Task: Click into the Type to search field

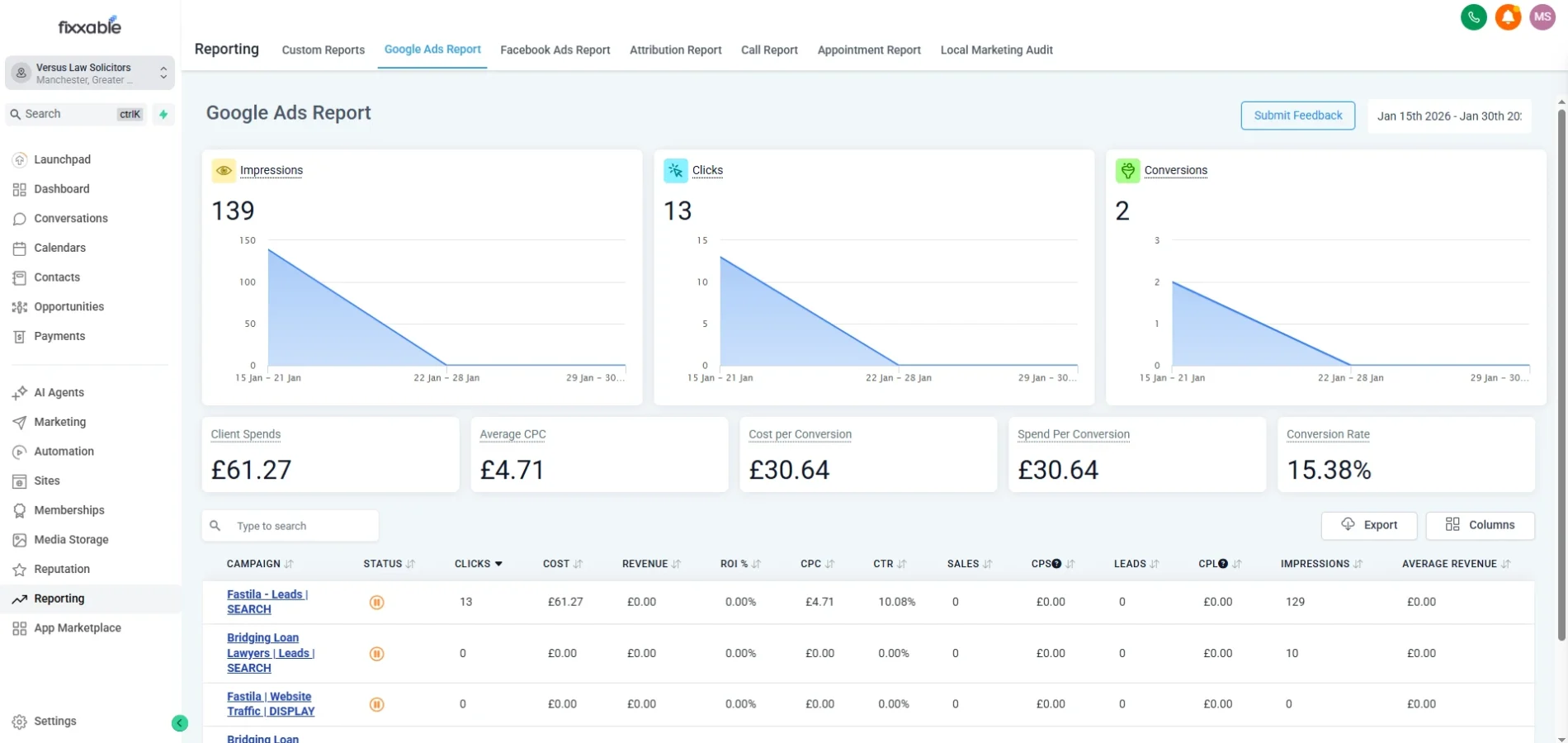Action: click(x=289, y=525)
